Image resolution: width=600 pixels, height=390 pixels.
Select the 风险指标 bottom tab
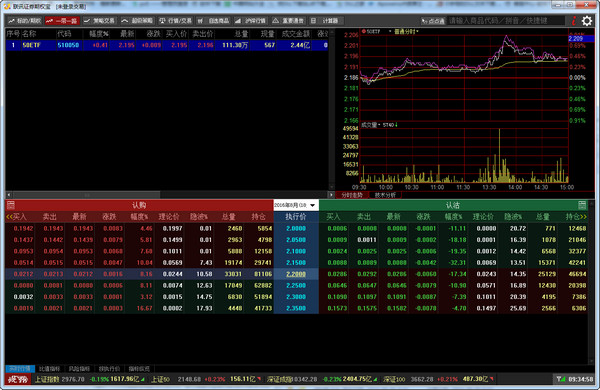[79, 369]
